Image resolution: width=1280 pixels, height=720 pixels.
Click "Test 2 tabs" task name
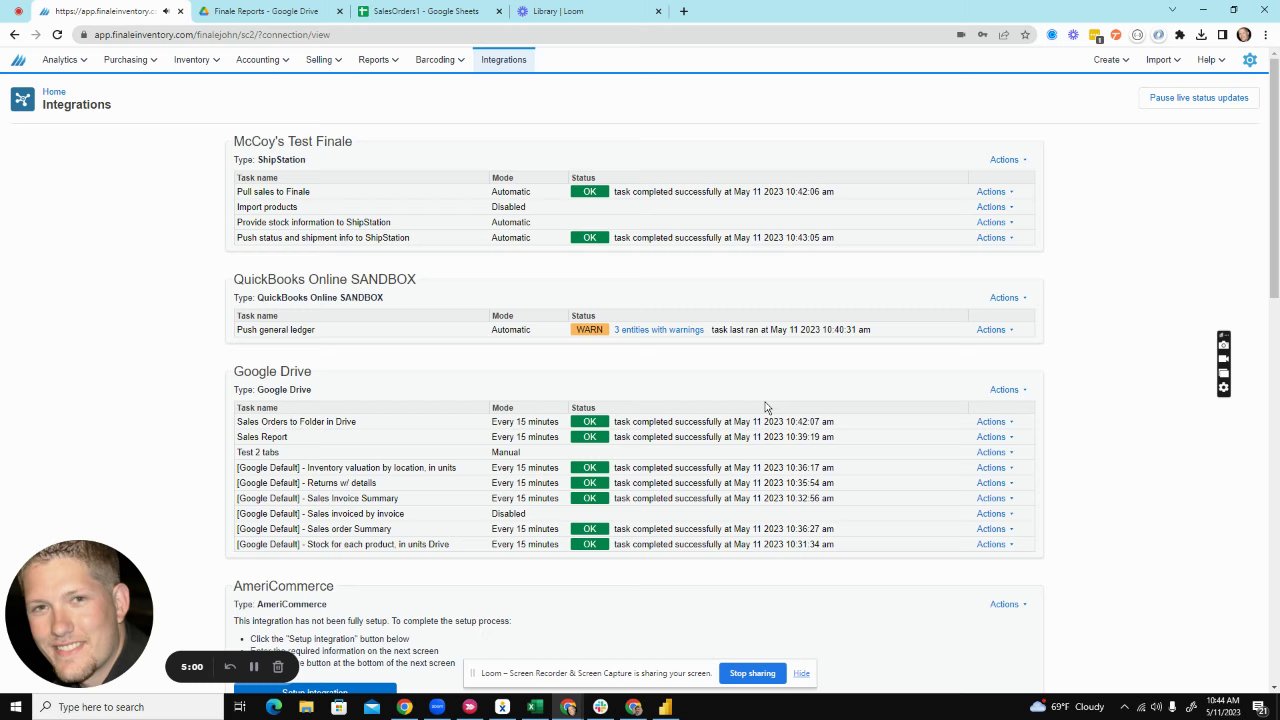pyautogui.click(x=258, y=453)
